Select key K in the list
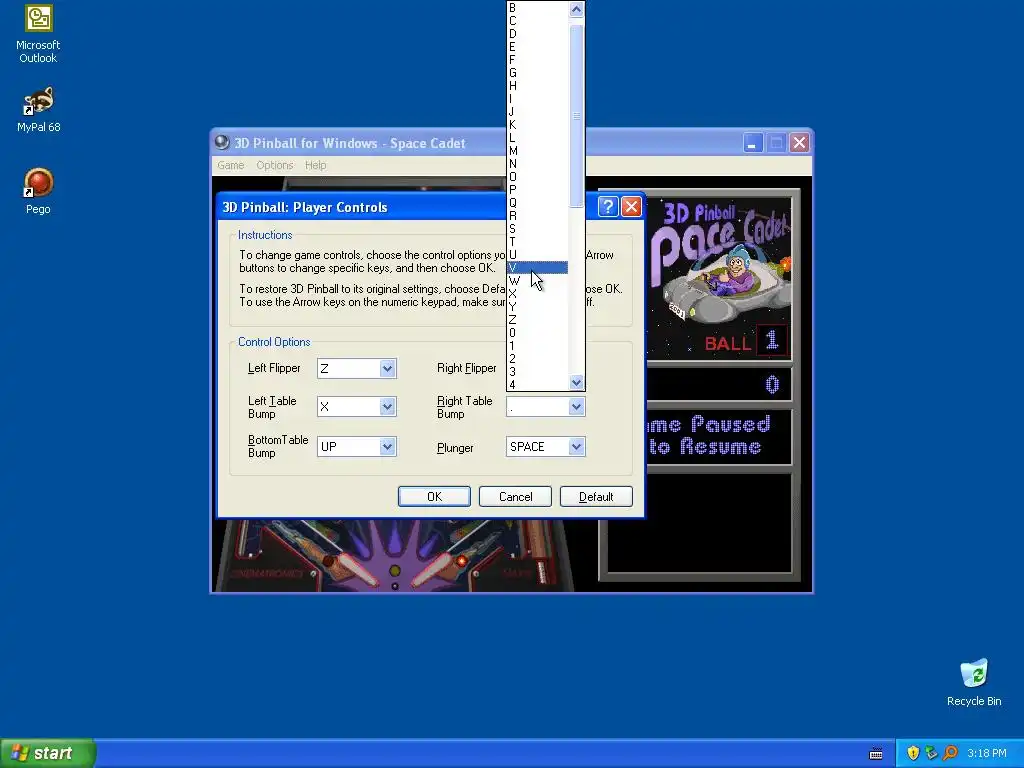The image size is (1024, 768). coord(537,125)
